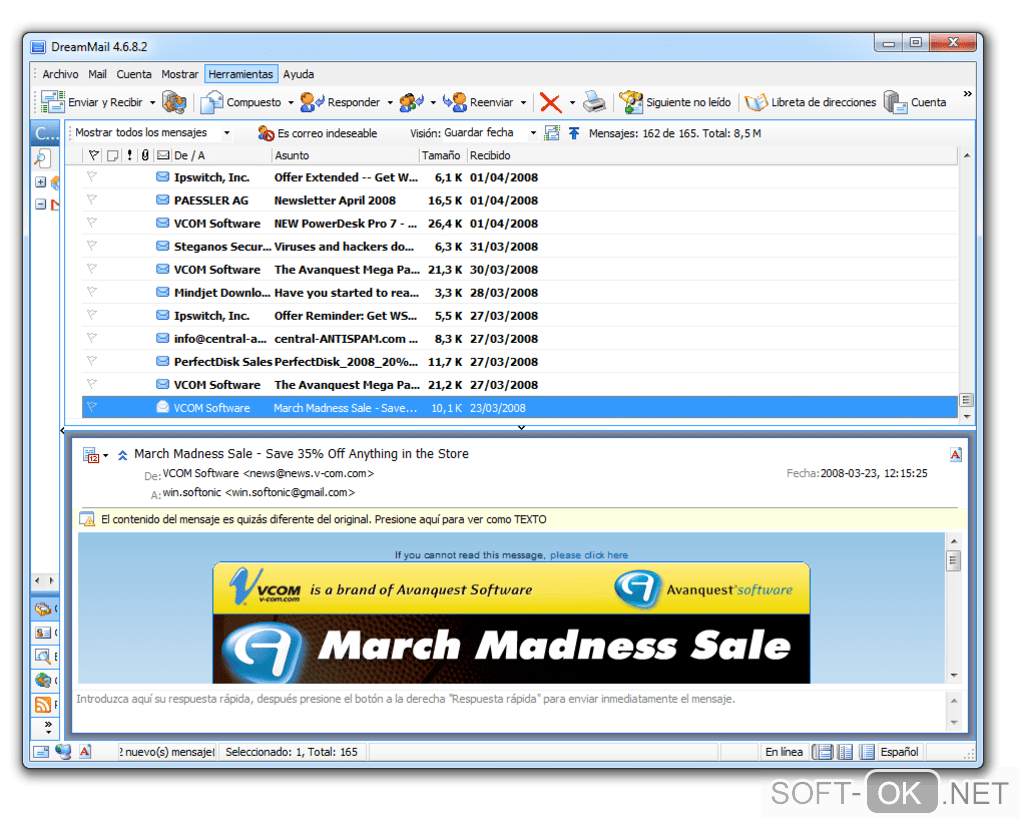
Task: Click the red A encoding icon in message header
Action: point(956,454)
